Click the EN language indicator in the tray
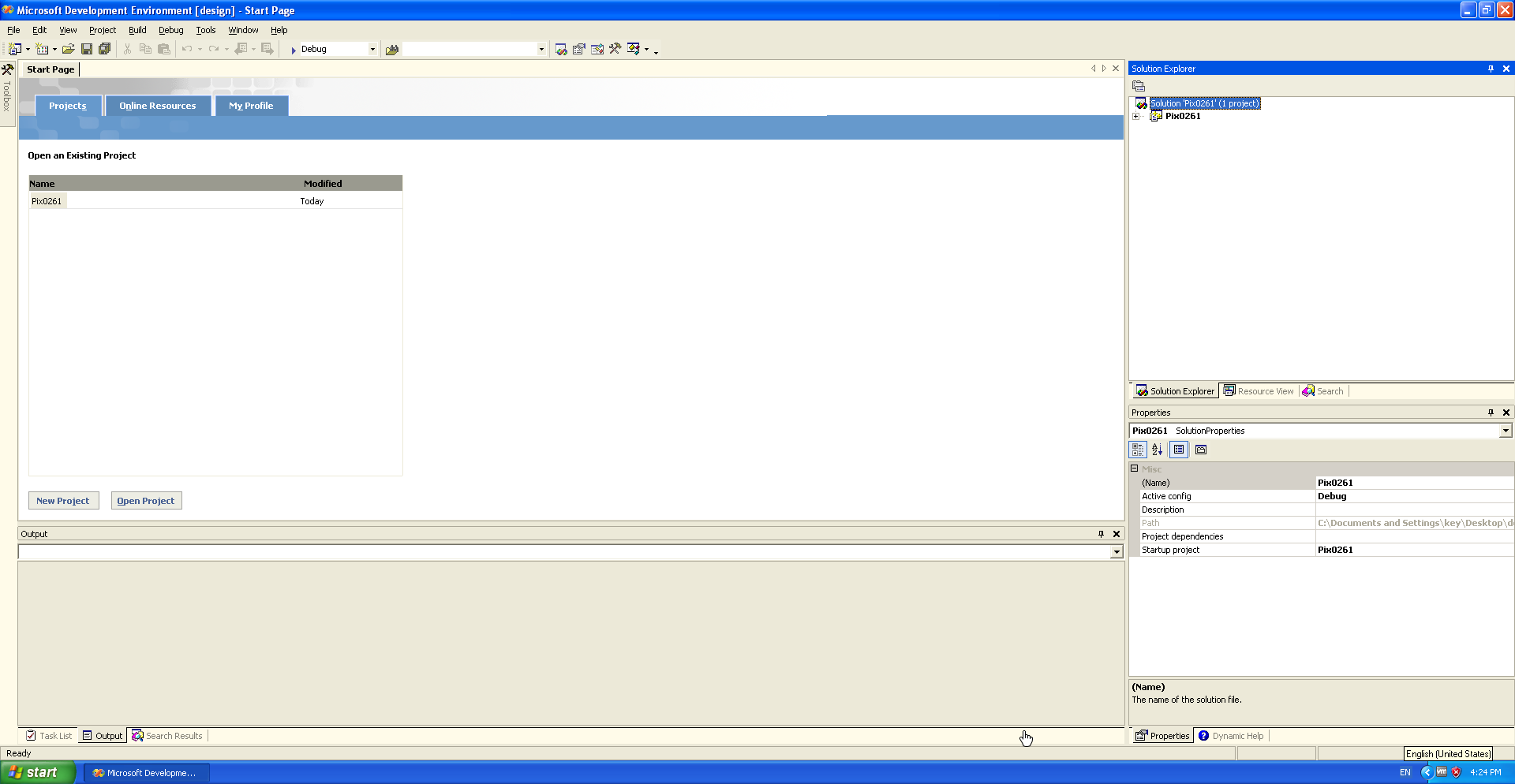The width and height of the screenshot is (1515, 784). [x=1405, y=772]
